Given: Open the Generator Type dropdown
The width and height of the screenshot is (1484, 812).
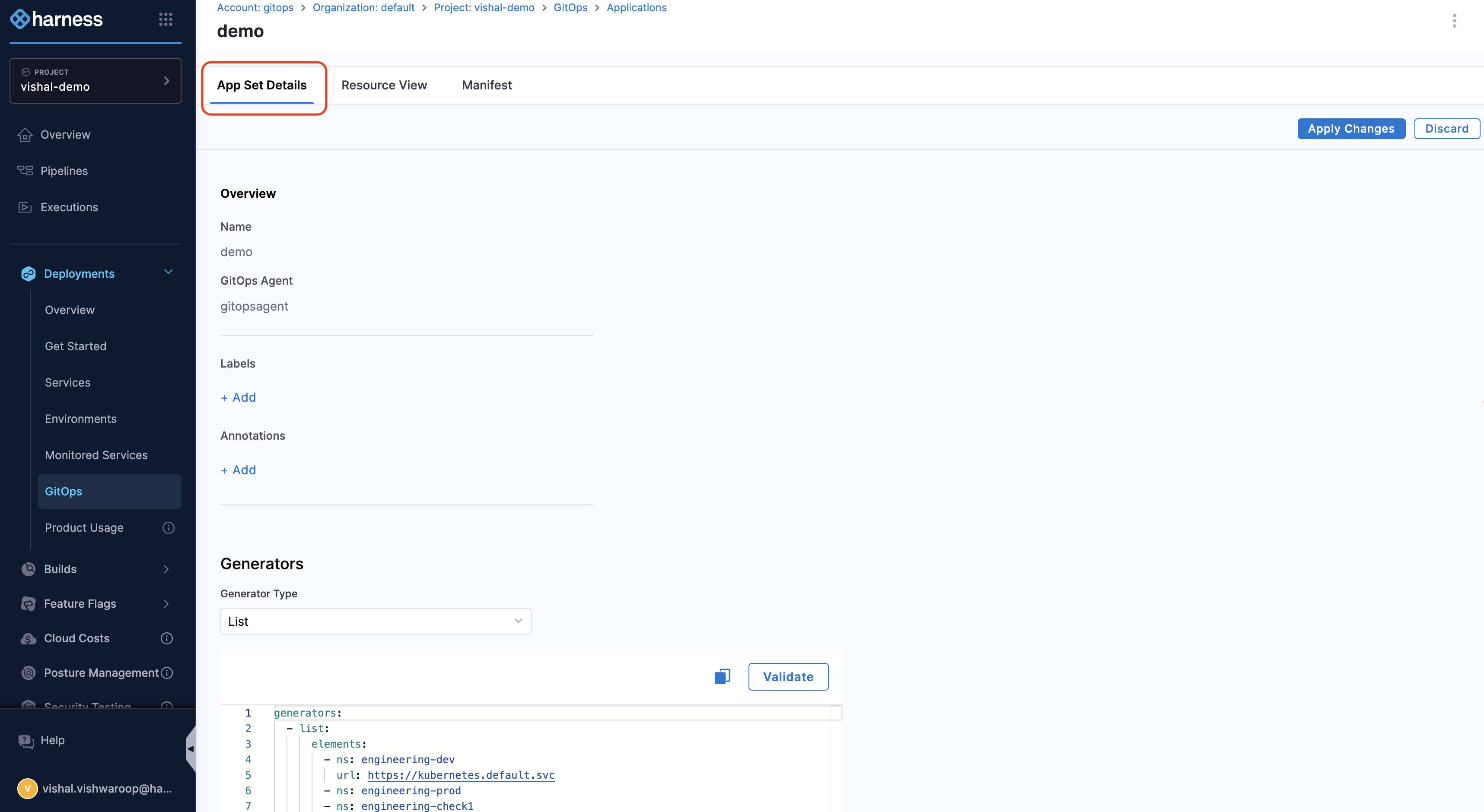Looking at the screenshot, I should [x=375, y=622].
